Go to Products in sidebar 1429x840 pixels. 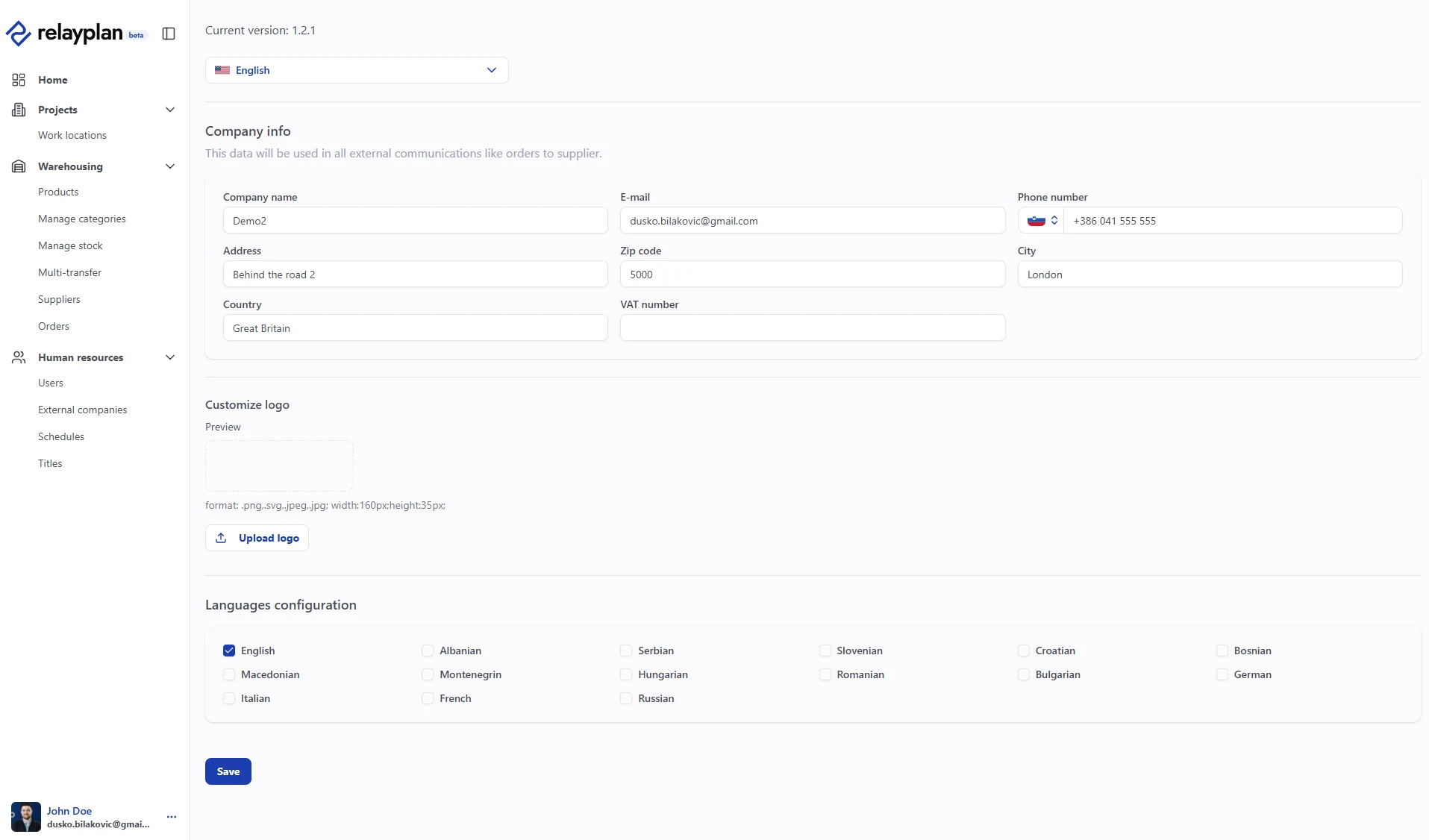pos(58,192)
